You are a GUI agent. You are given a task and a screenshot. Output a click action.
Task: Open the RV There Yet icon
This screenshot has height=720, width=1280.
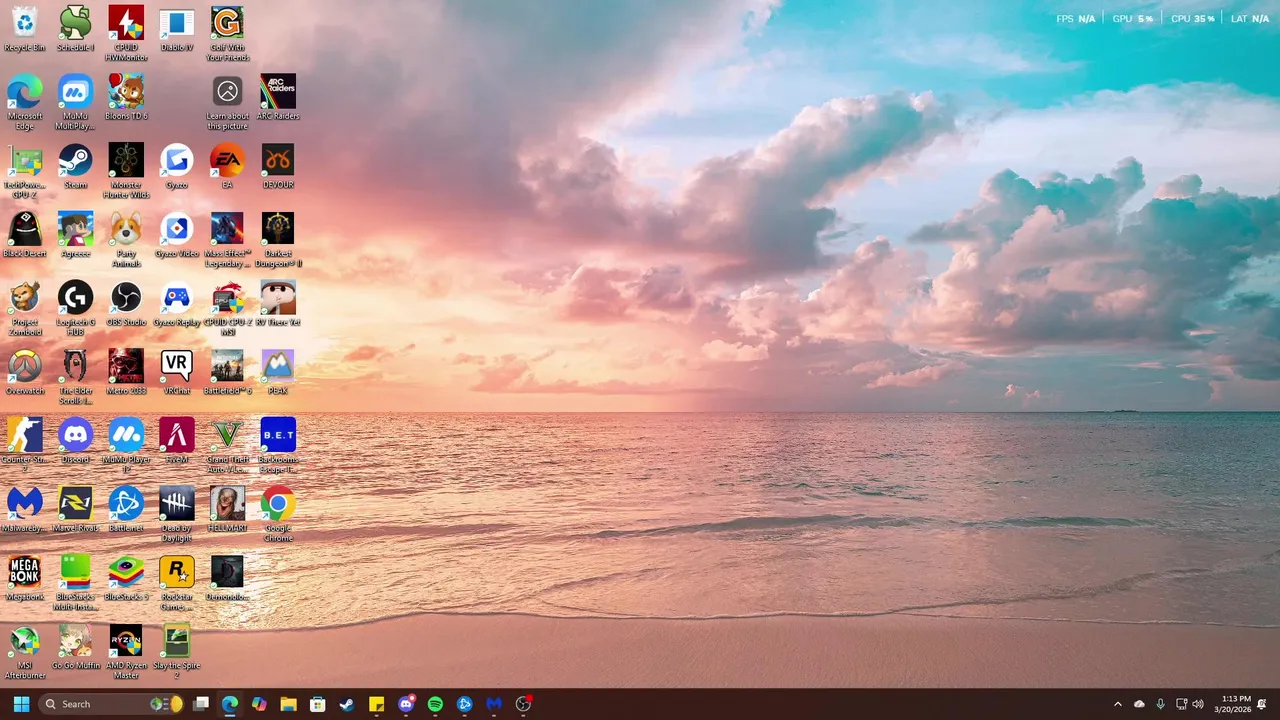pos(278,304)
